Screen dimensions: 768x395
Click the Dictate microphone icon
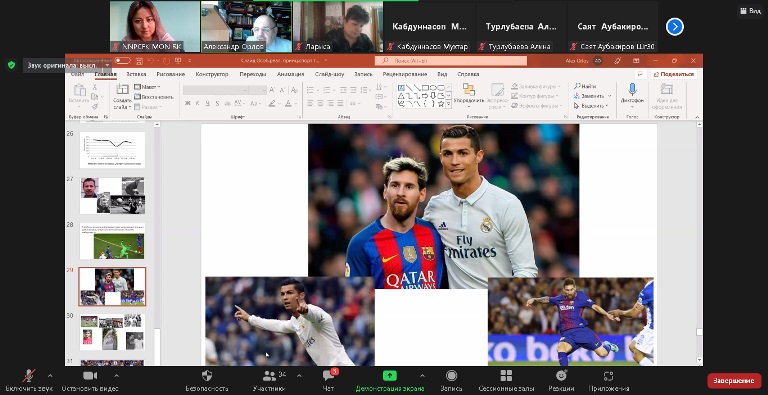click(632, 89)
